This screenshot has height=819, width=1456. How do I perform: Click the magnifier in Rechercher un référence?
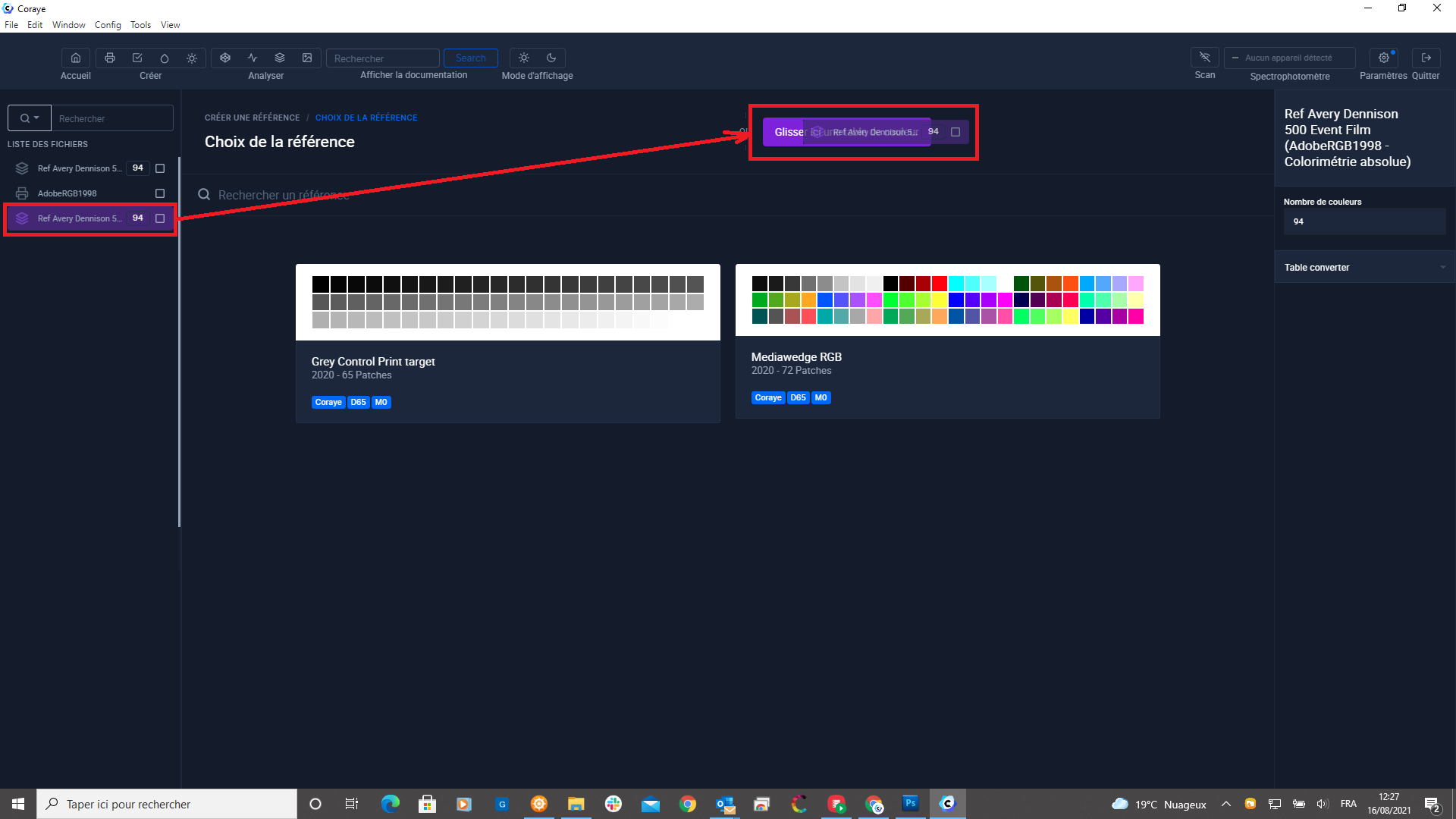point(204,195)
